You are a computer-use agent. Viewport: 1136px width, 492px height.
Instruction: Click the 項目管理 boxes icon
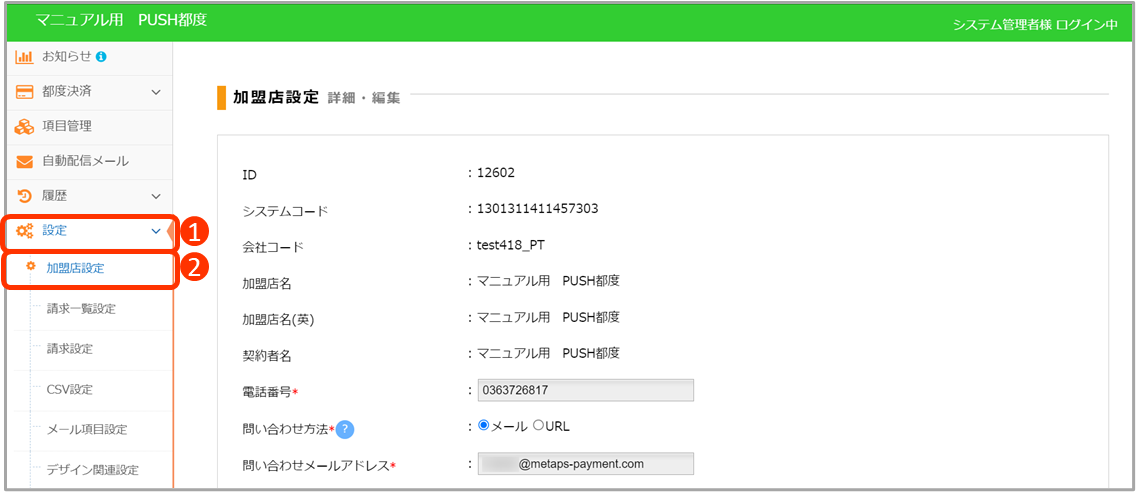(x=24, y=127)
